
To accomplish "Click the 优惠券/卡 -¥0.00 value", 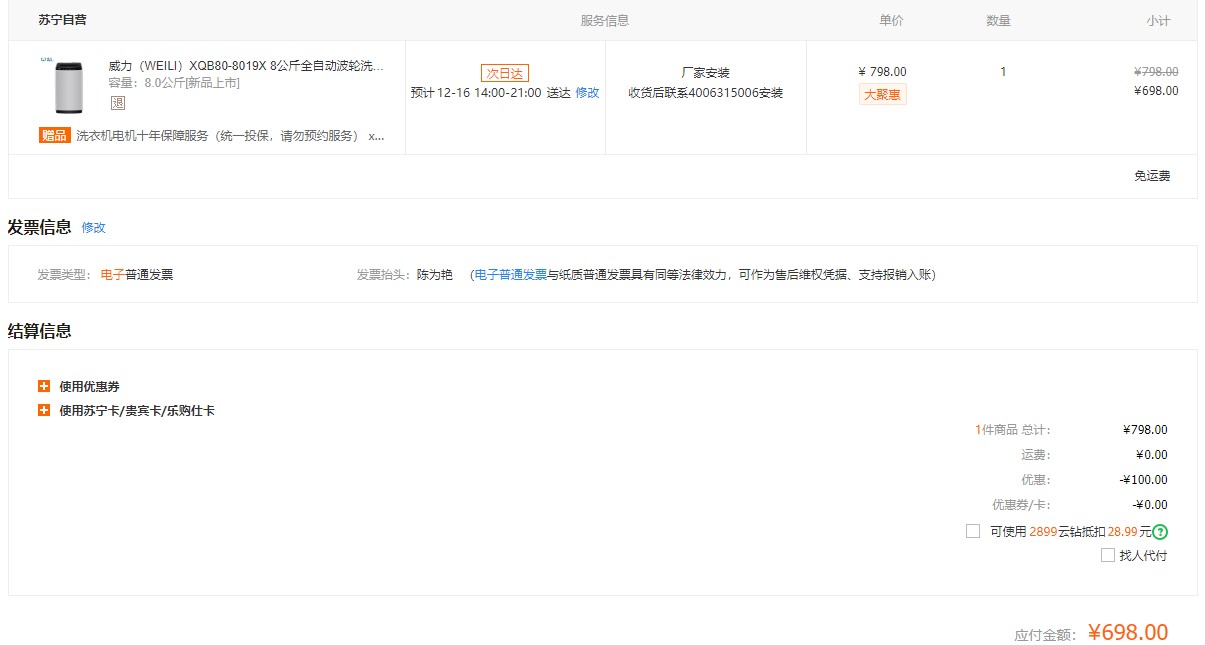I will (1150, 505).
